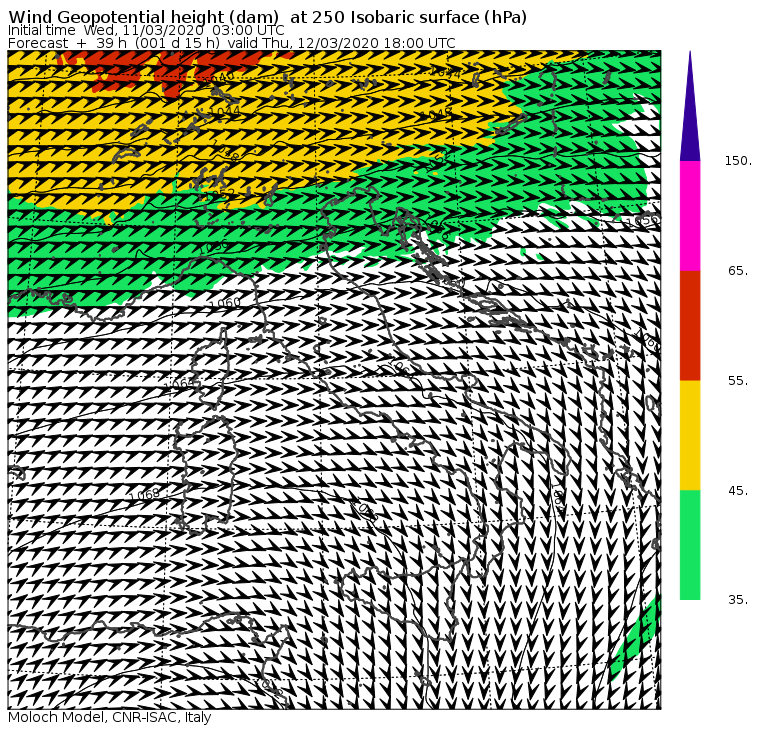Click the 1068 contour label west of Sardinia
This screenshot has width=760, height=731.
144,495
